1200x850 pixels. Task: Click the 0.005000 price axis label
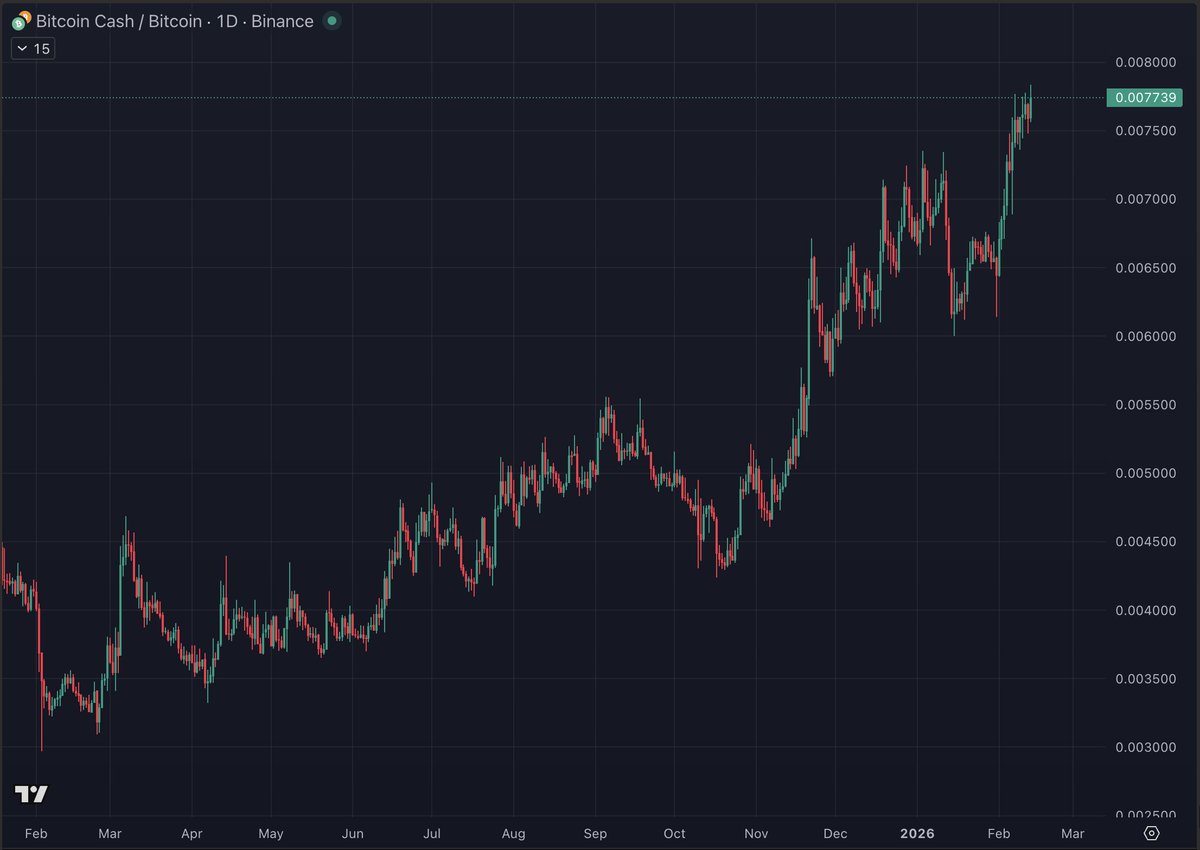(1146, 473)
